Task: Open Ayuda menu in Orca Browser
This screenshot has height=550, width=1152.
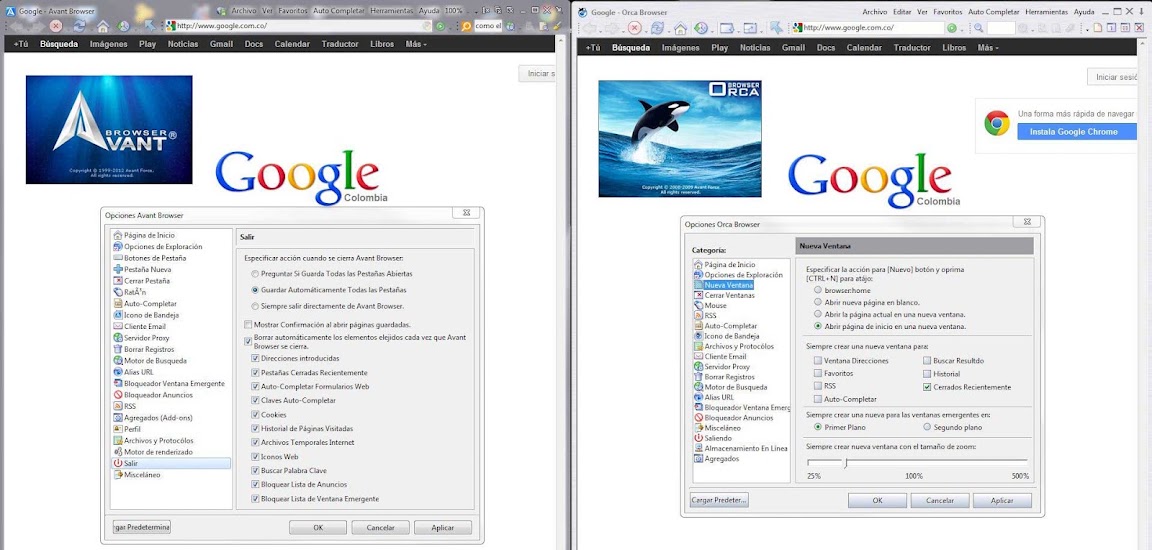Action: click(1084, 12)
